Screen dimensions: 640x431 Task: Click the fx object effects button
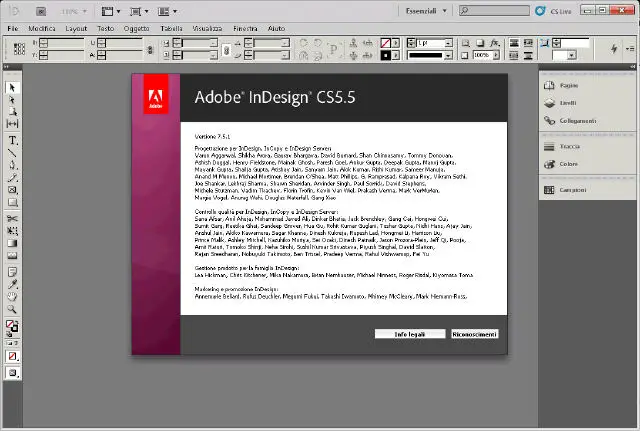[495, 43]
